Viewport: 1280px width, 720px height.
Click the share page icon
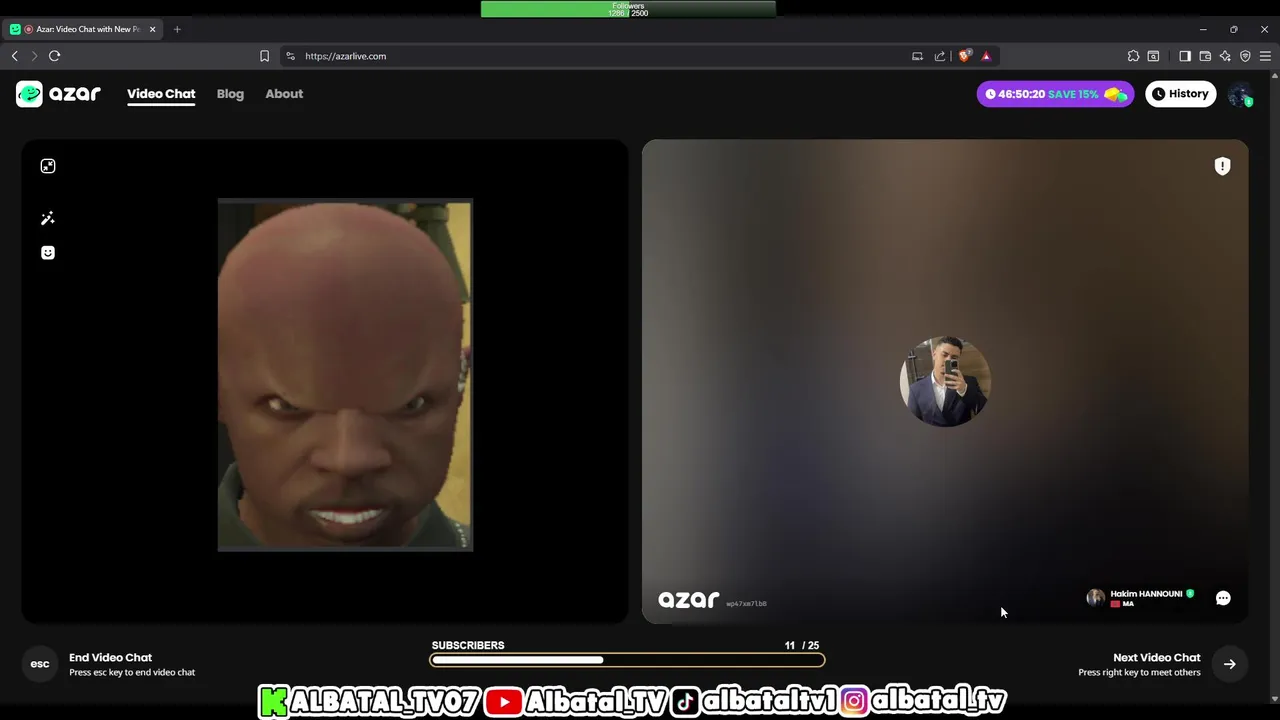tap(940, 56)
